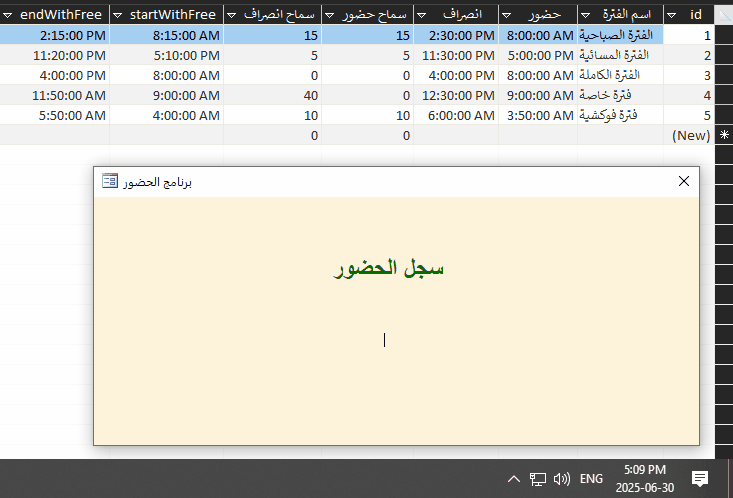Open the taskbar clock showing 5:09 PM
The height and width of the screenshot is (498, 733).
click(x=645, y=478)
